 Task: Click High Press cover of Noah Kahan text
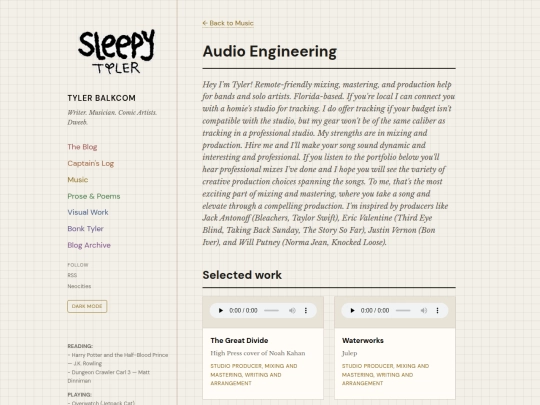[258, 353]
